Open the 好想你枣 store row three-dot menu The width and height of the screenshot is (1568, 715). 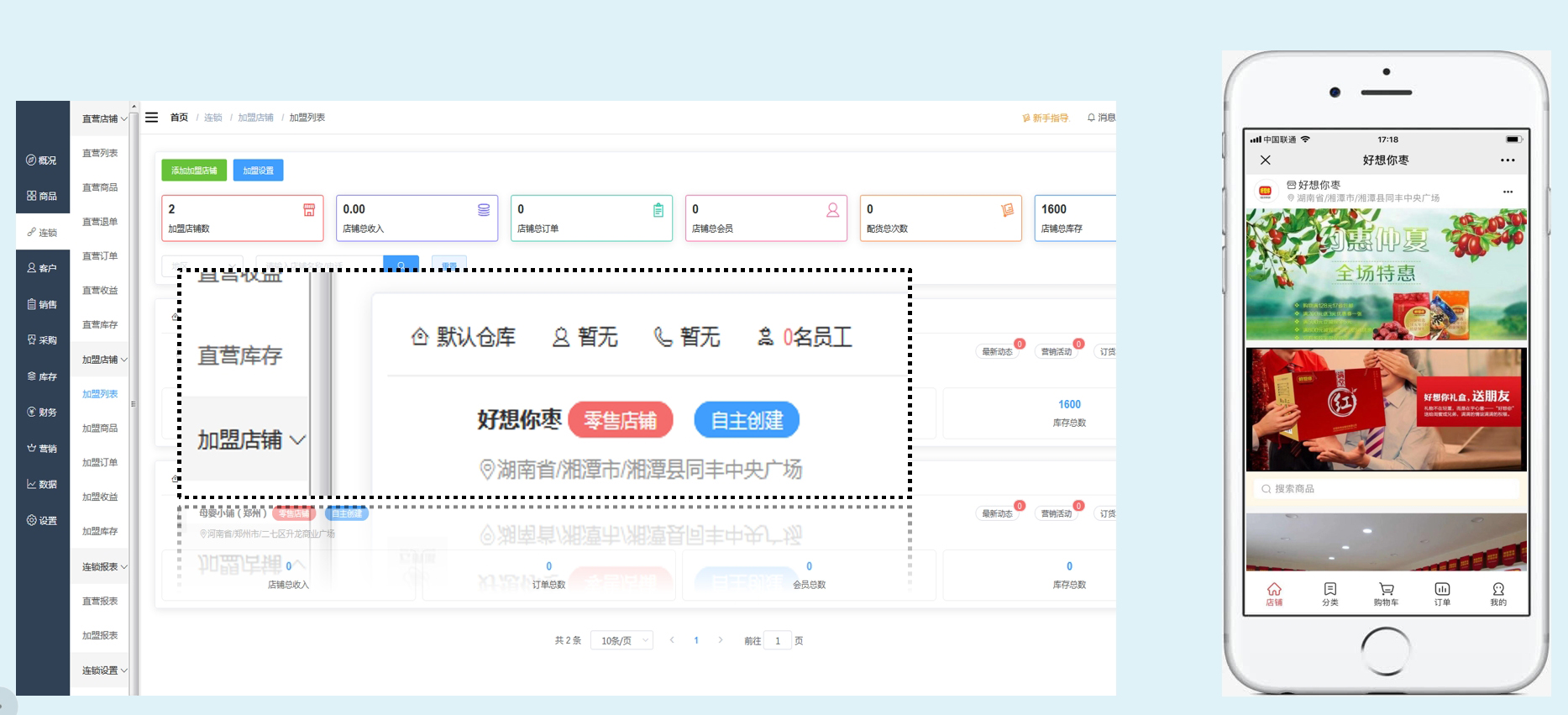[1508, 192]
